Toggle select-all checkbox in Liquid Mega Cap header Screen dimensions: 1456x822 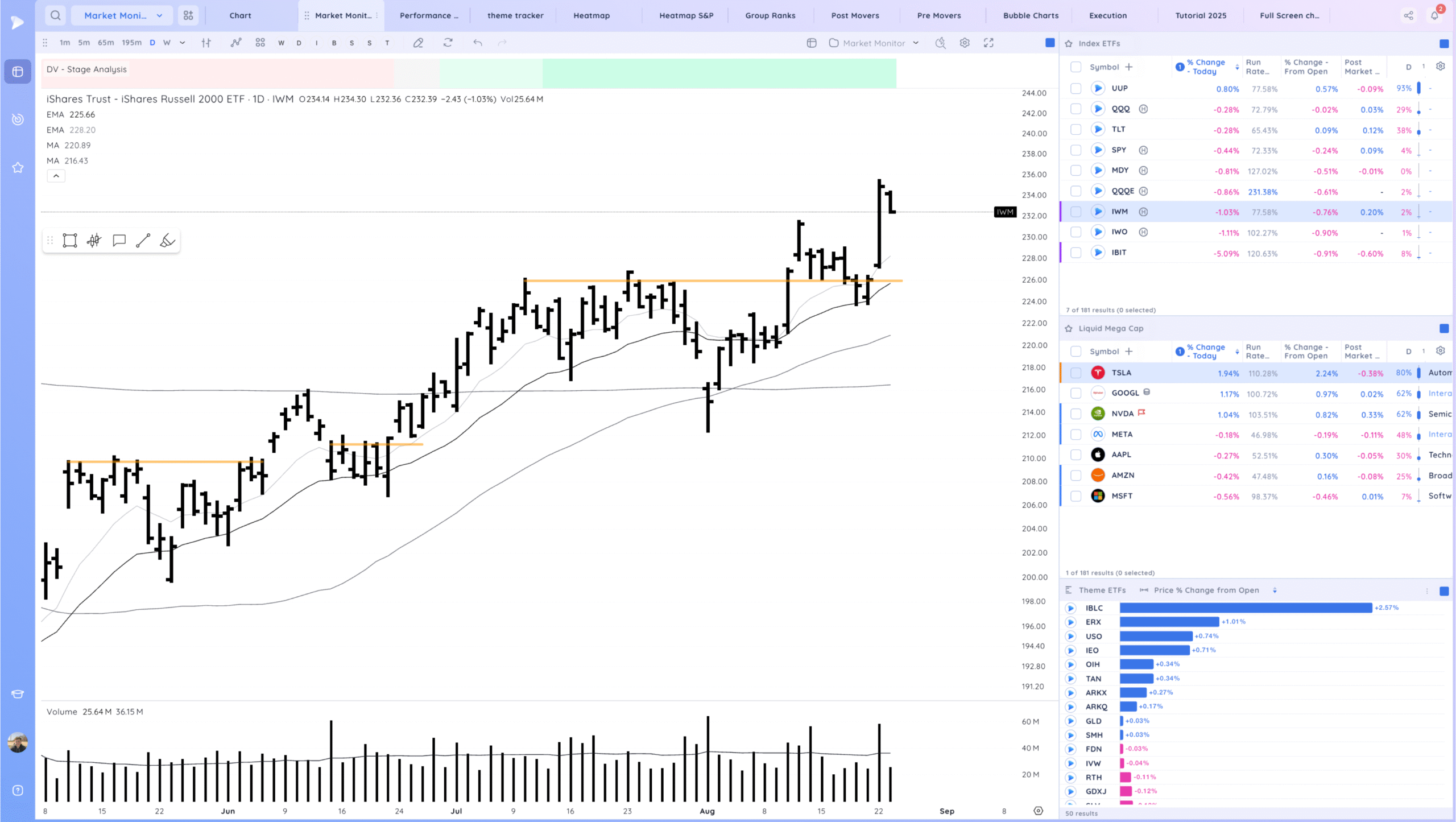(x=1076, y=352)
